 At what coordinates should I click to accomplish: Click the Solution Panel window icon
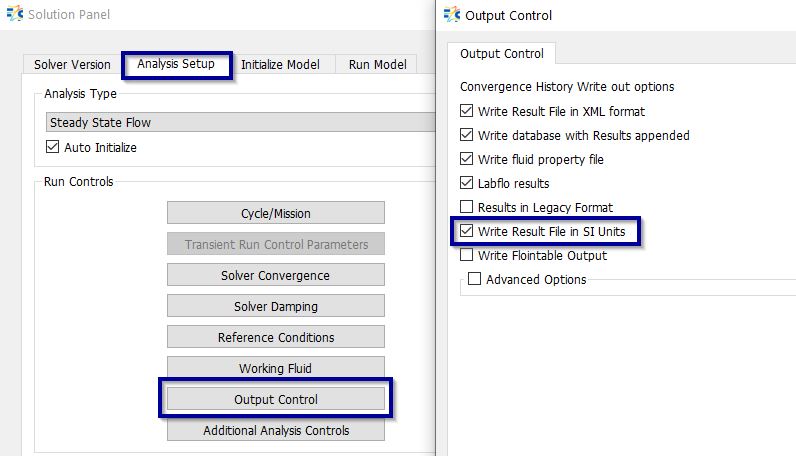14,15
